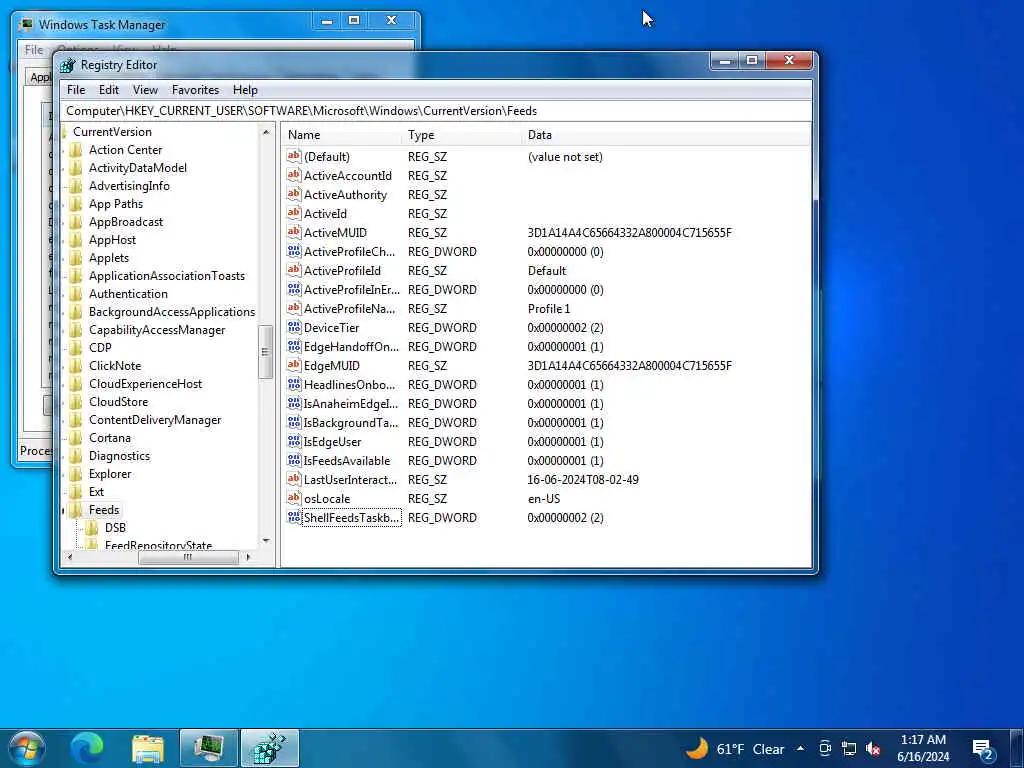Select the BackgroundAccessApplications key
The width and height of the screenshot is (1024, 768).
[x=172, y=312]
